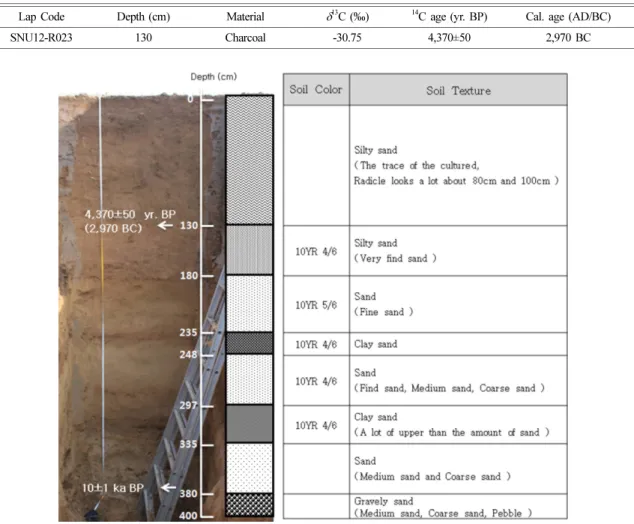Click the solid gray clay layer in column

(x=249, y=424)
